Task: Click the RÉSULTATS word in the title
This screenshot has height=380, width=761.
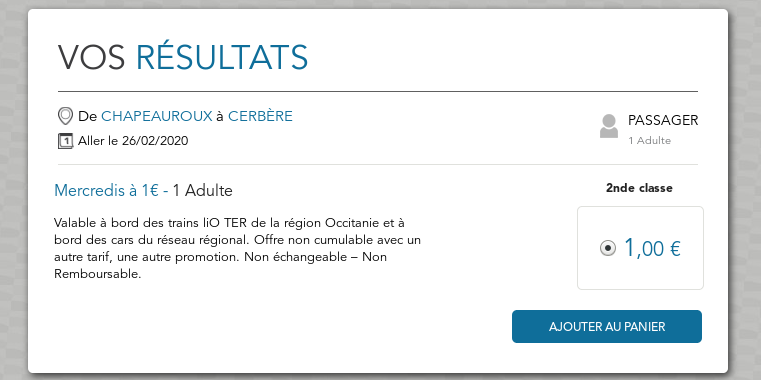Action: click(222, 58)
